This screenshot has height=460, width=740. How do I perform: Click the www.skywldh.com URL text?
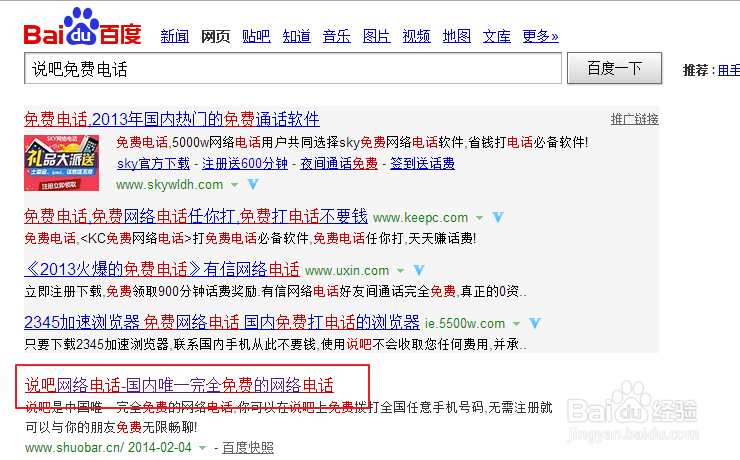pos(169,184)
